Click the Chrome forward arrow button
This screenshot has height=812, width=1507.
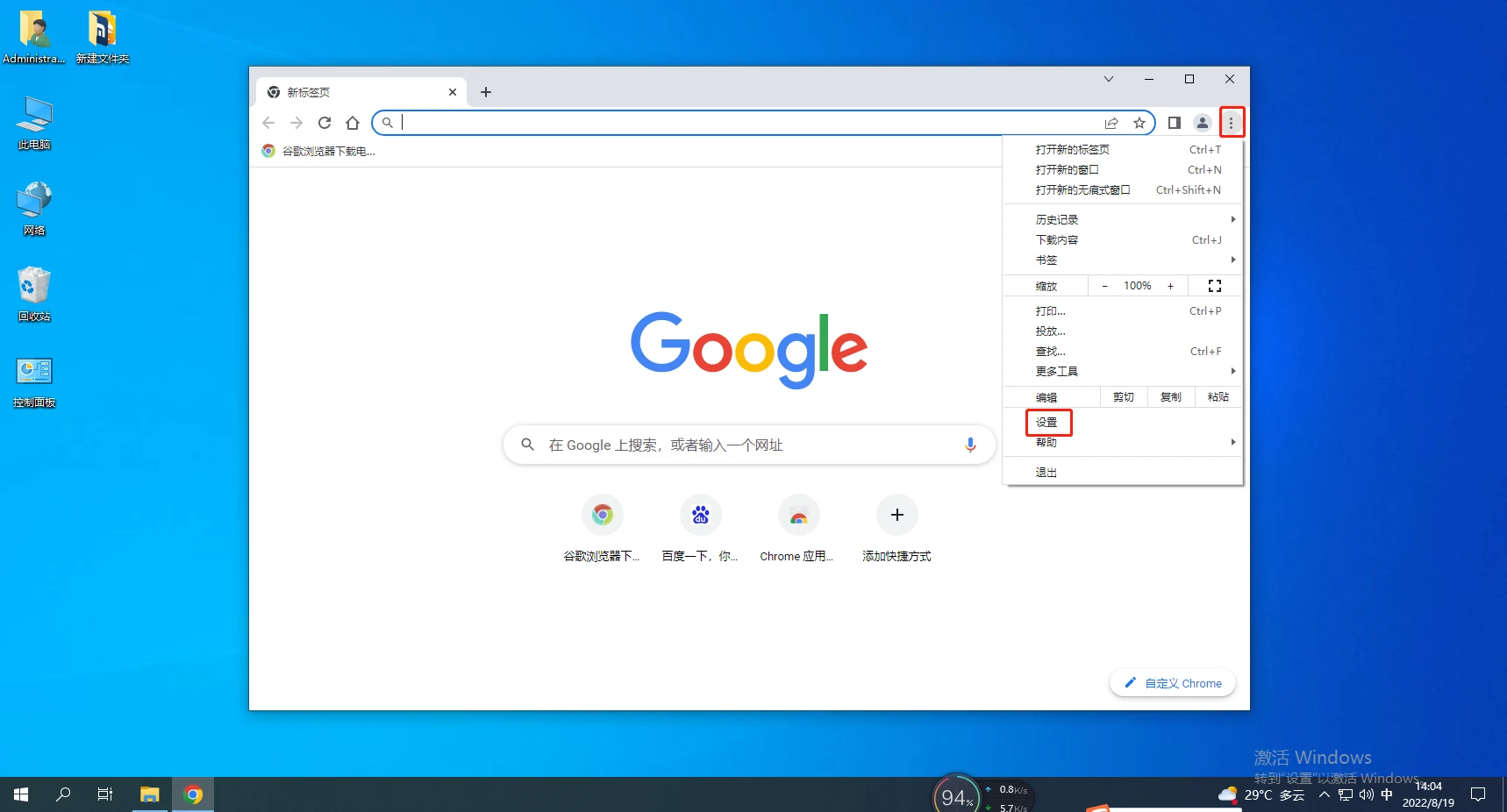pyautogui.click(x=296, y=123)
